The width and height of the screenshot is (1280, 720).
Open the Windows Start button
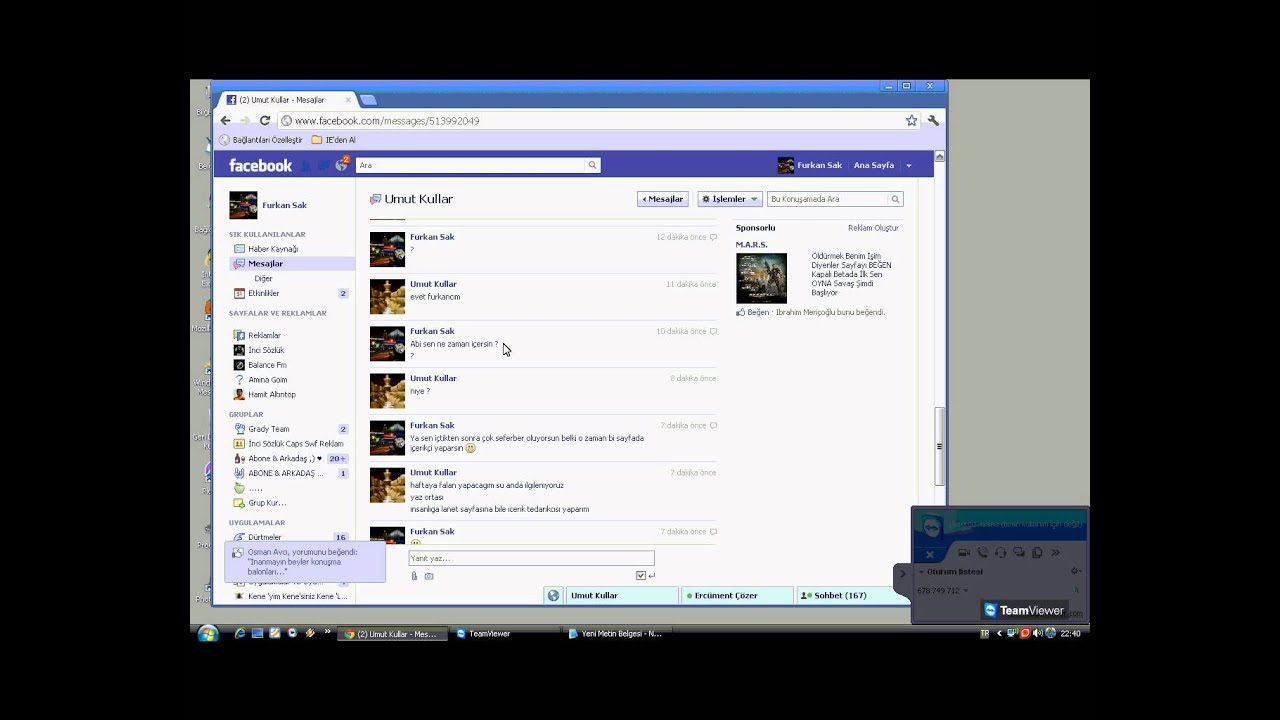tap(208, 633)
